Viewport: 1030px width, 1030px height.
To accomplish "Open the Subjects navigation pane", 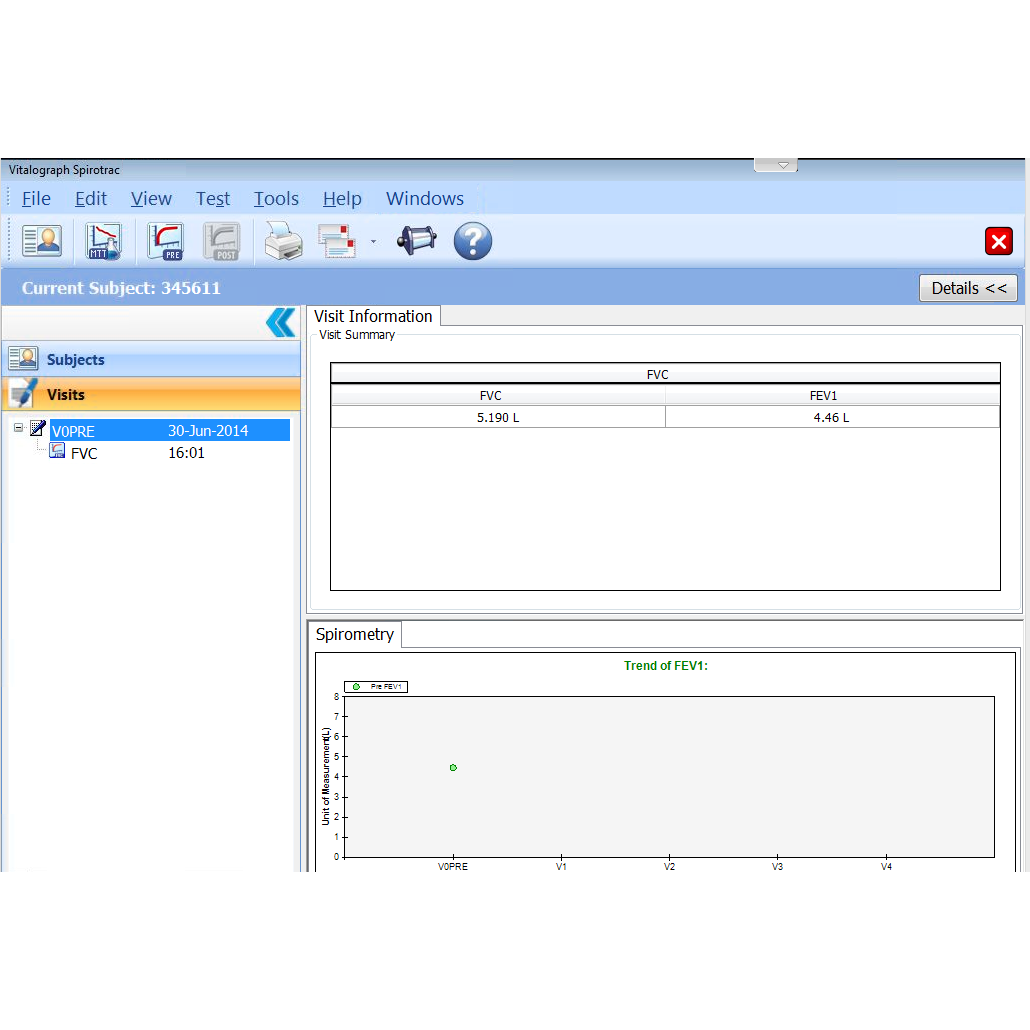I will [150, 359].
